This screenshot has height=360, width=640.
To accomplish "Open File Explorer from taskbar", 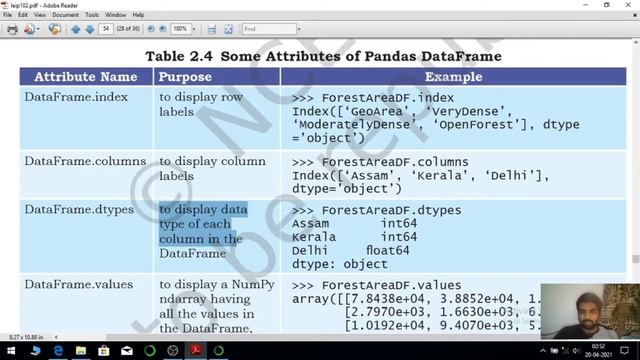I will (x=81, y=351).
